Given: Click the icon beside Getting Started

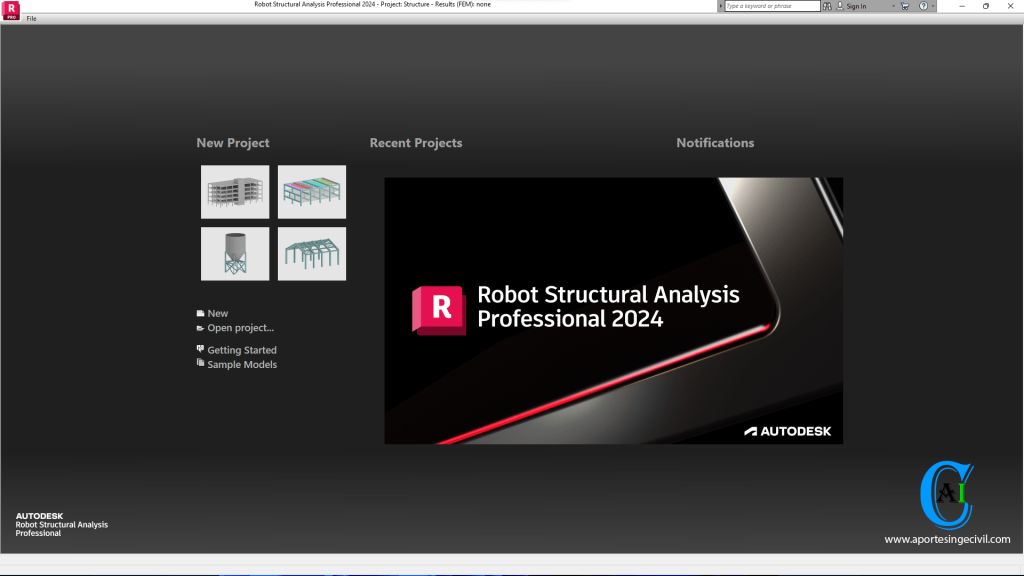Looking at the screenshot, I should [x=200, y=349].
